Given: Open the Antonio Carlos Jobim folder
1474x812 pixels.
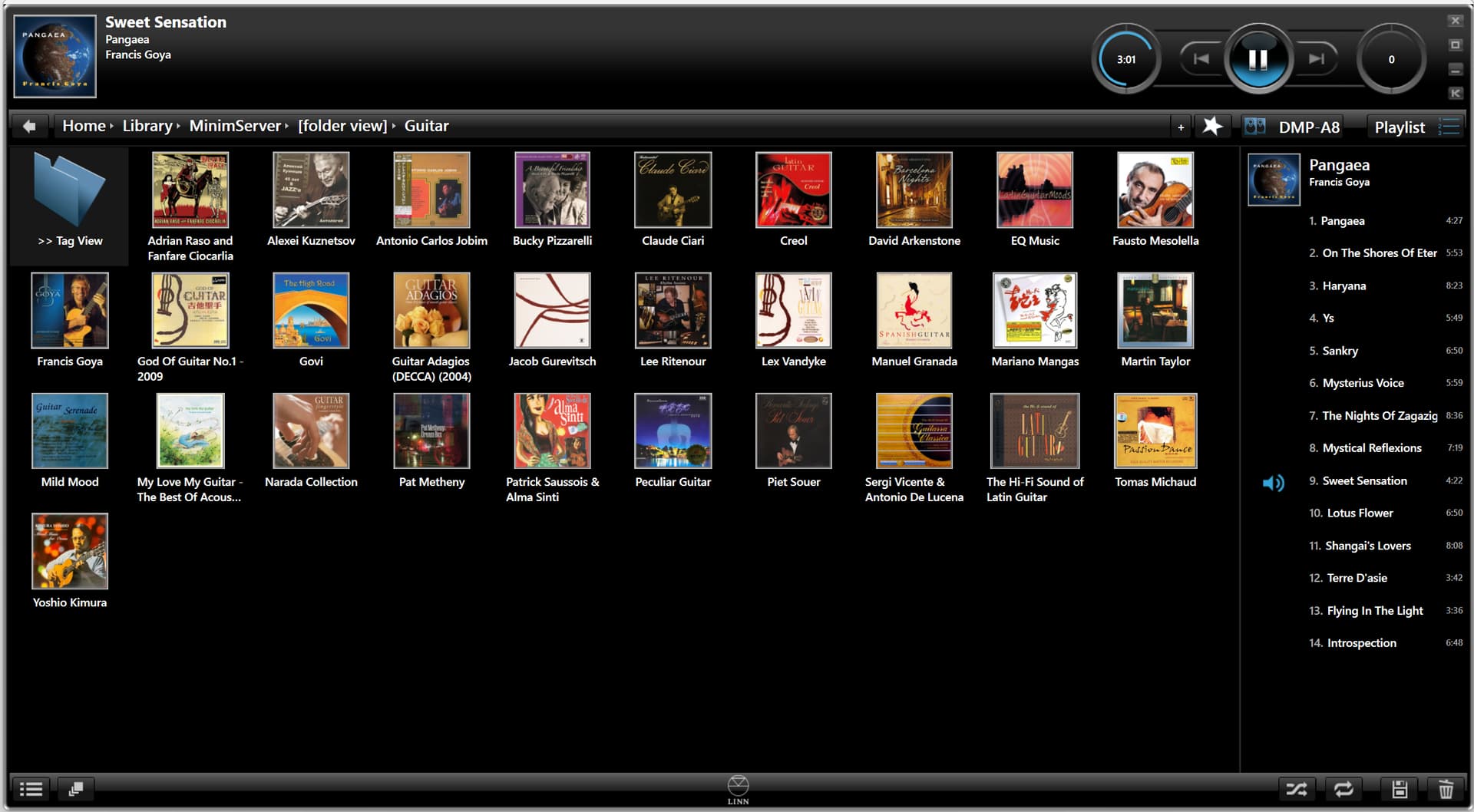Looking at the screenshot, I should [431, 200].
